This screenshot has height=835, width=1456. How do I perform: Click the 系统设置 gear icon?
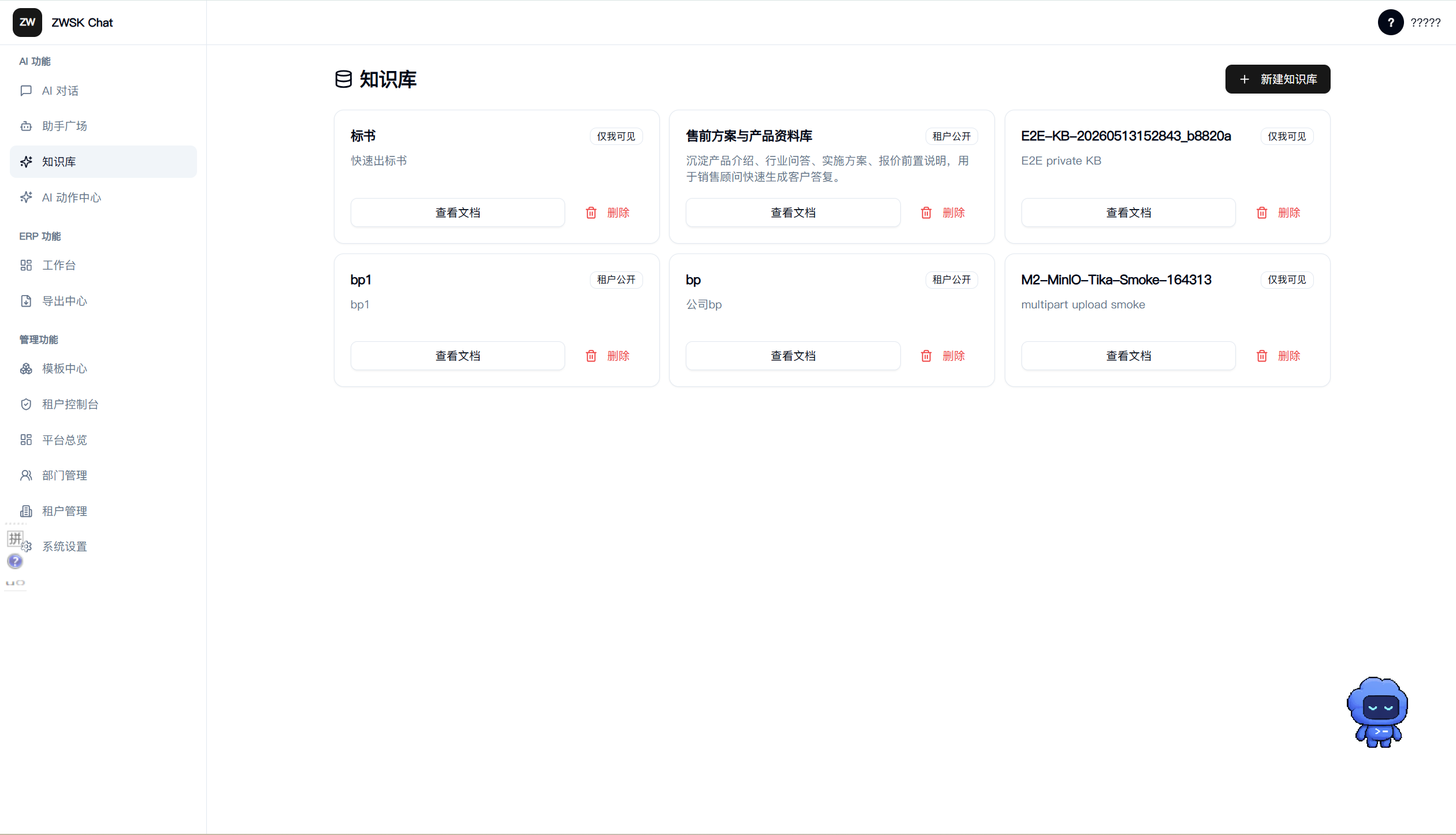tap(27, 546)
